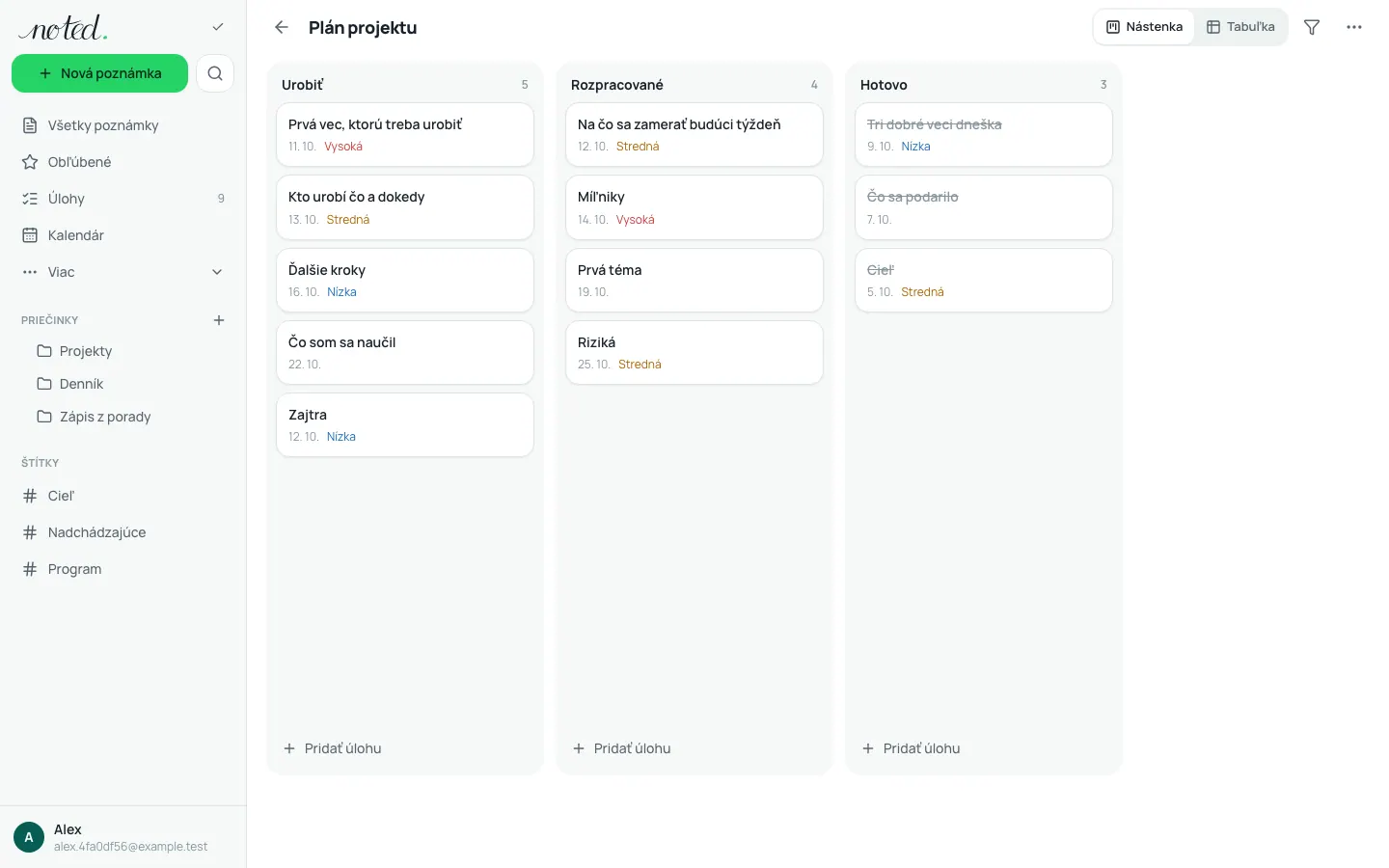This screenshot has height=868, width=1389.
Task: Switch to Tabuľka view
Action: [x=1240, y=27]
